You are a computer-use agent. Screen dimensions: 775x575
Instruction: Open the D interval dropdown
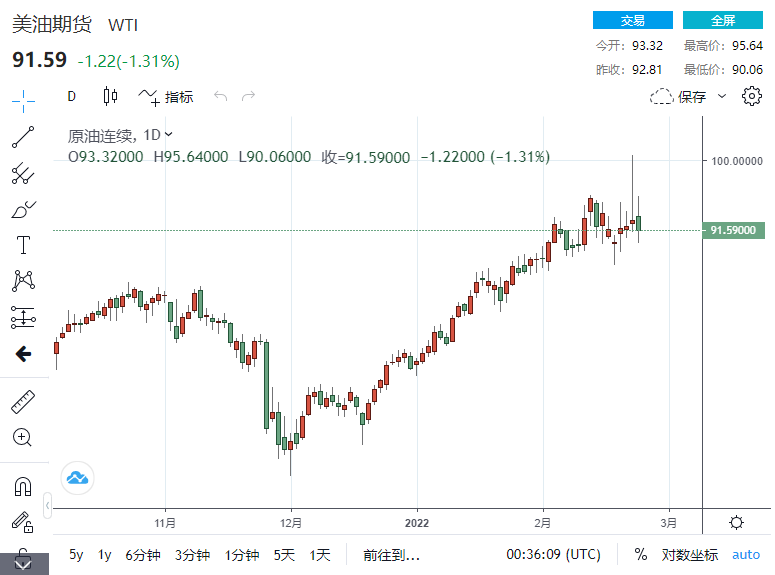tap(71, 97)
